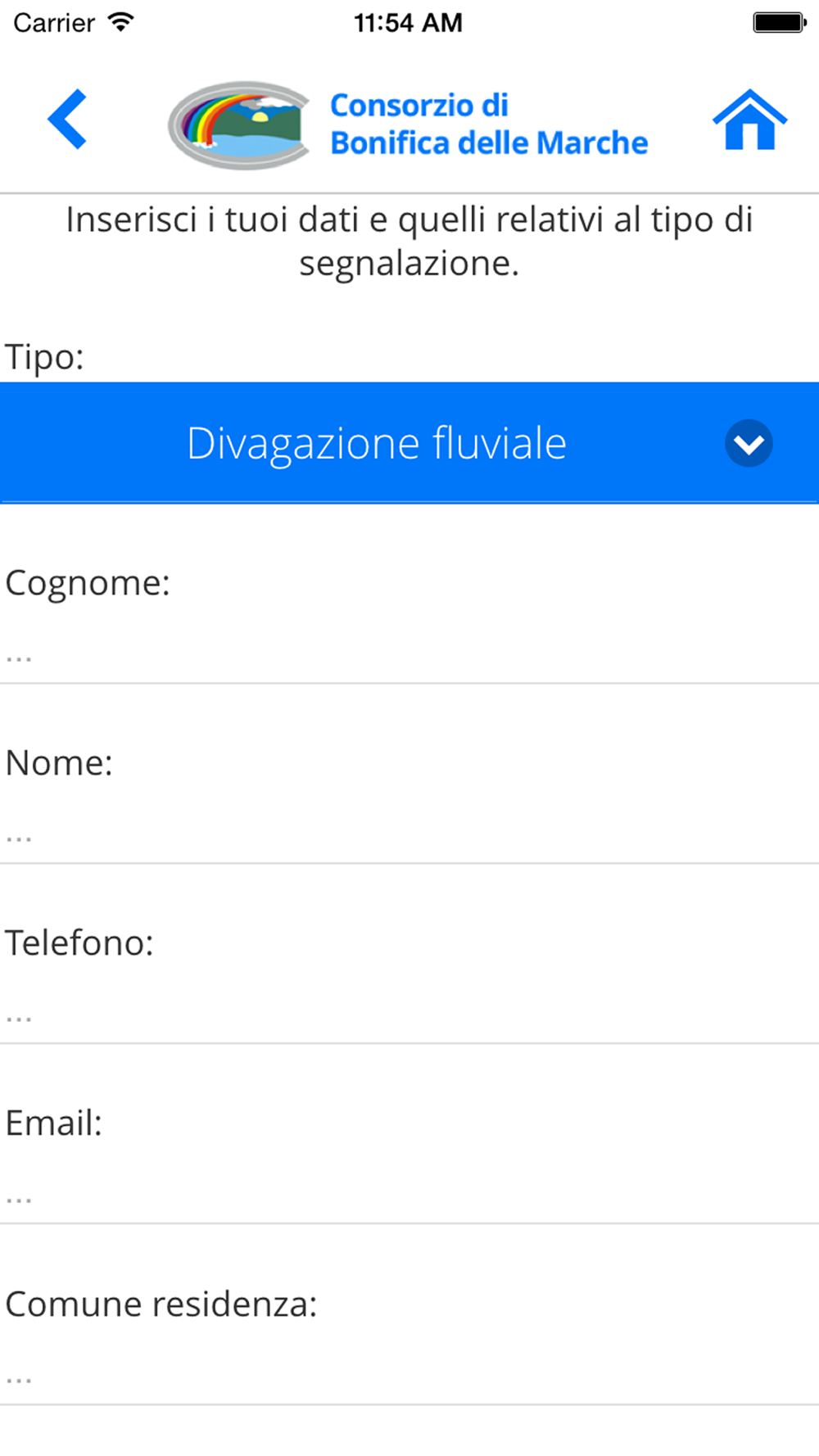Tap the battery indicator icon

[x=779, y=23]
